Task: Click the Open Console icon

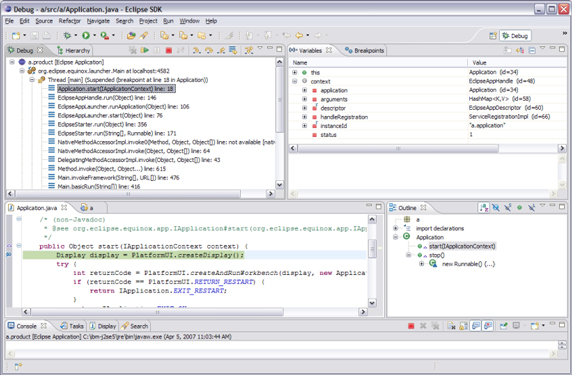Action: (535, 326)
